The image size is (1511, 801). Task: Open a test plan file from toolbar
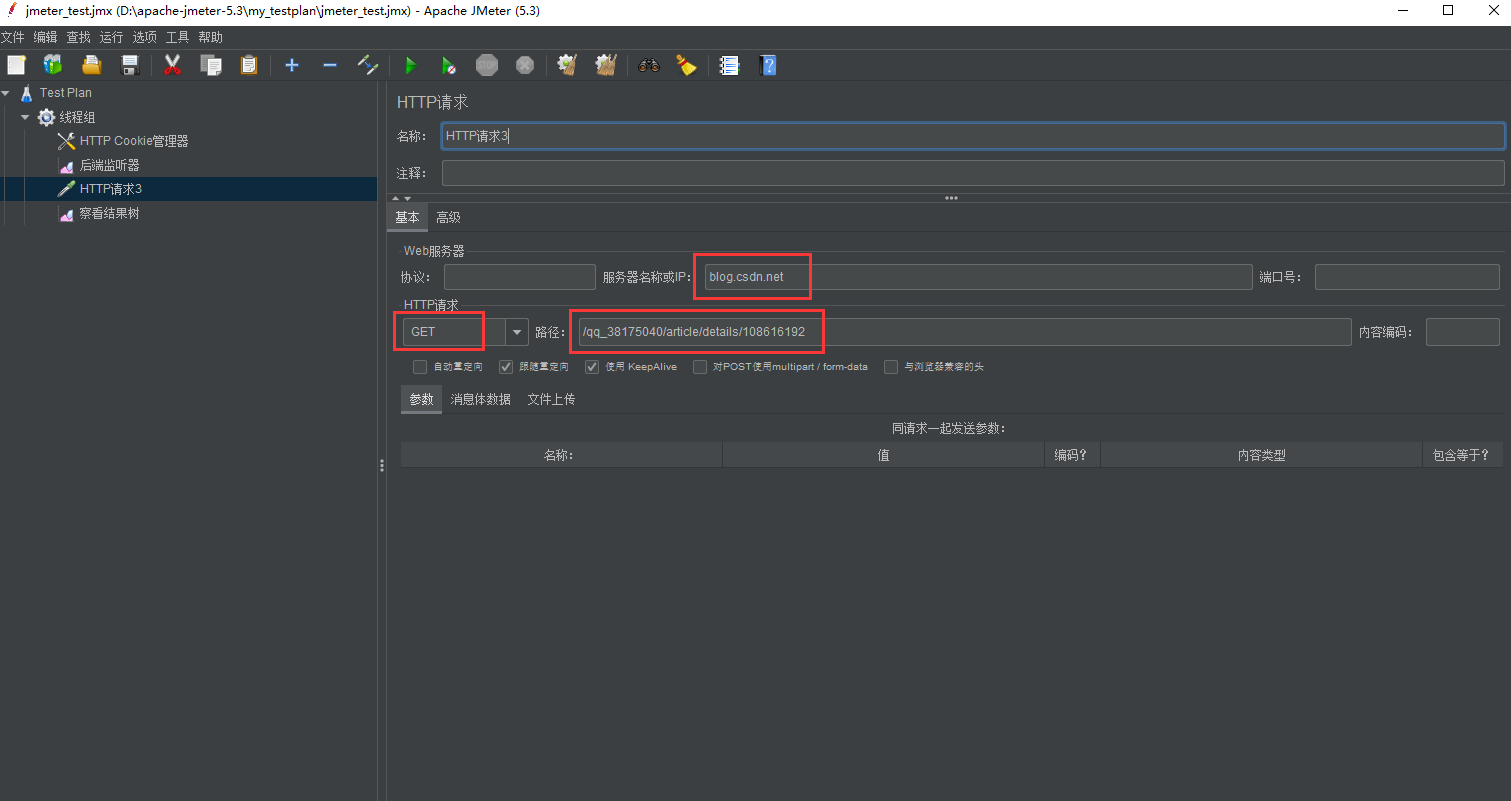pyautogui.click(x=92, y=65)
